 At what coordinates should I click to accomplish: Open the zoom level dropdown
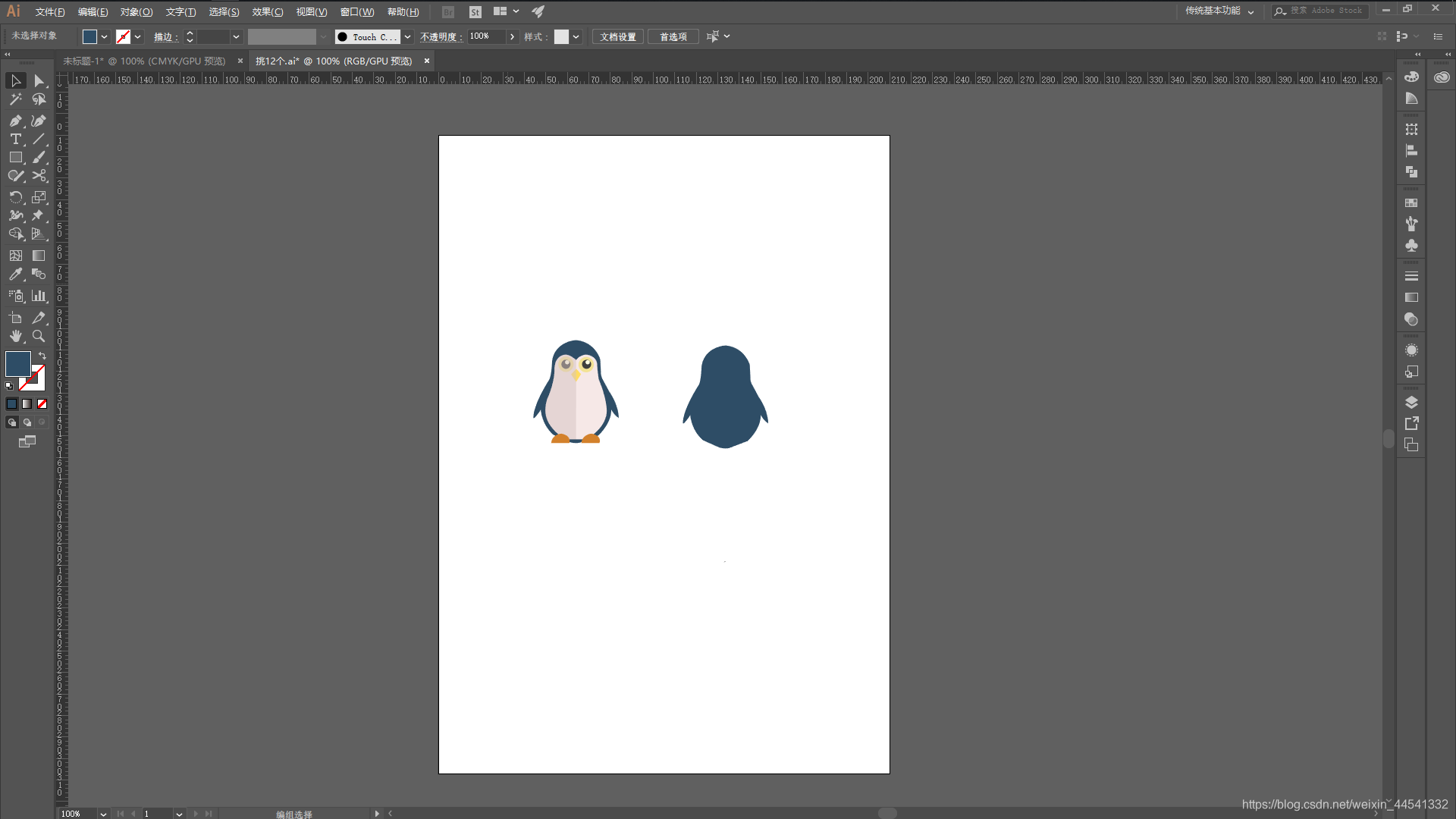pyautogui.click(x=103, y=814)
